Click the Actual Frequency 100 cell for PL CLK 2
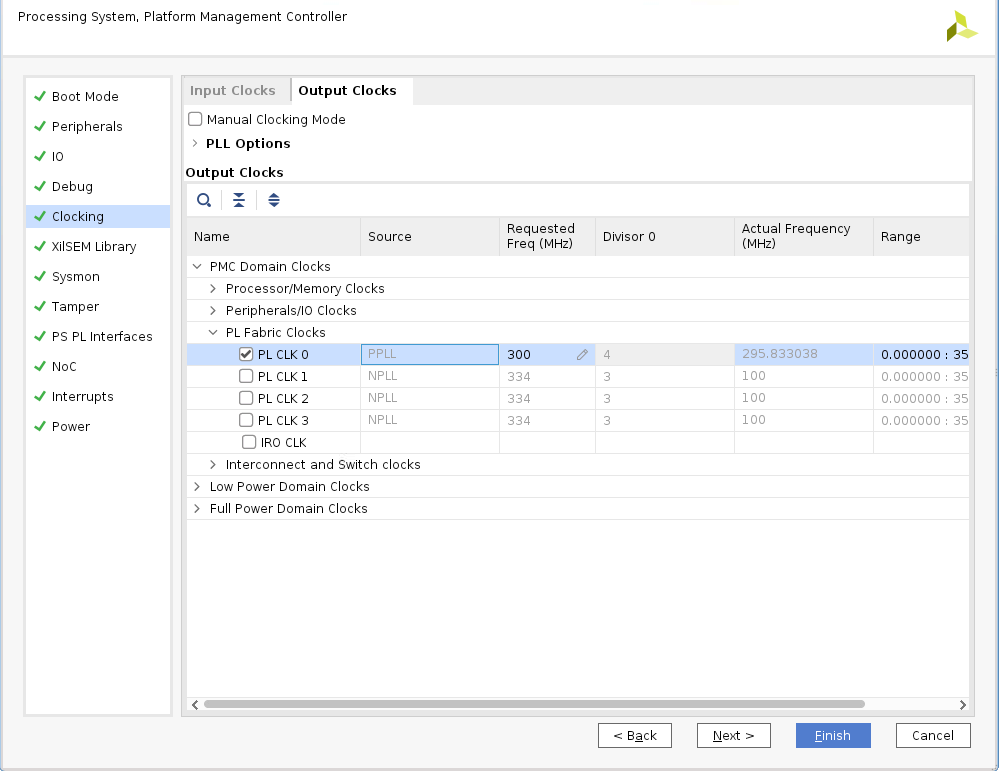 (x=803, y=398)
